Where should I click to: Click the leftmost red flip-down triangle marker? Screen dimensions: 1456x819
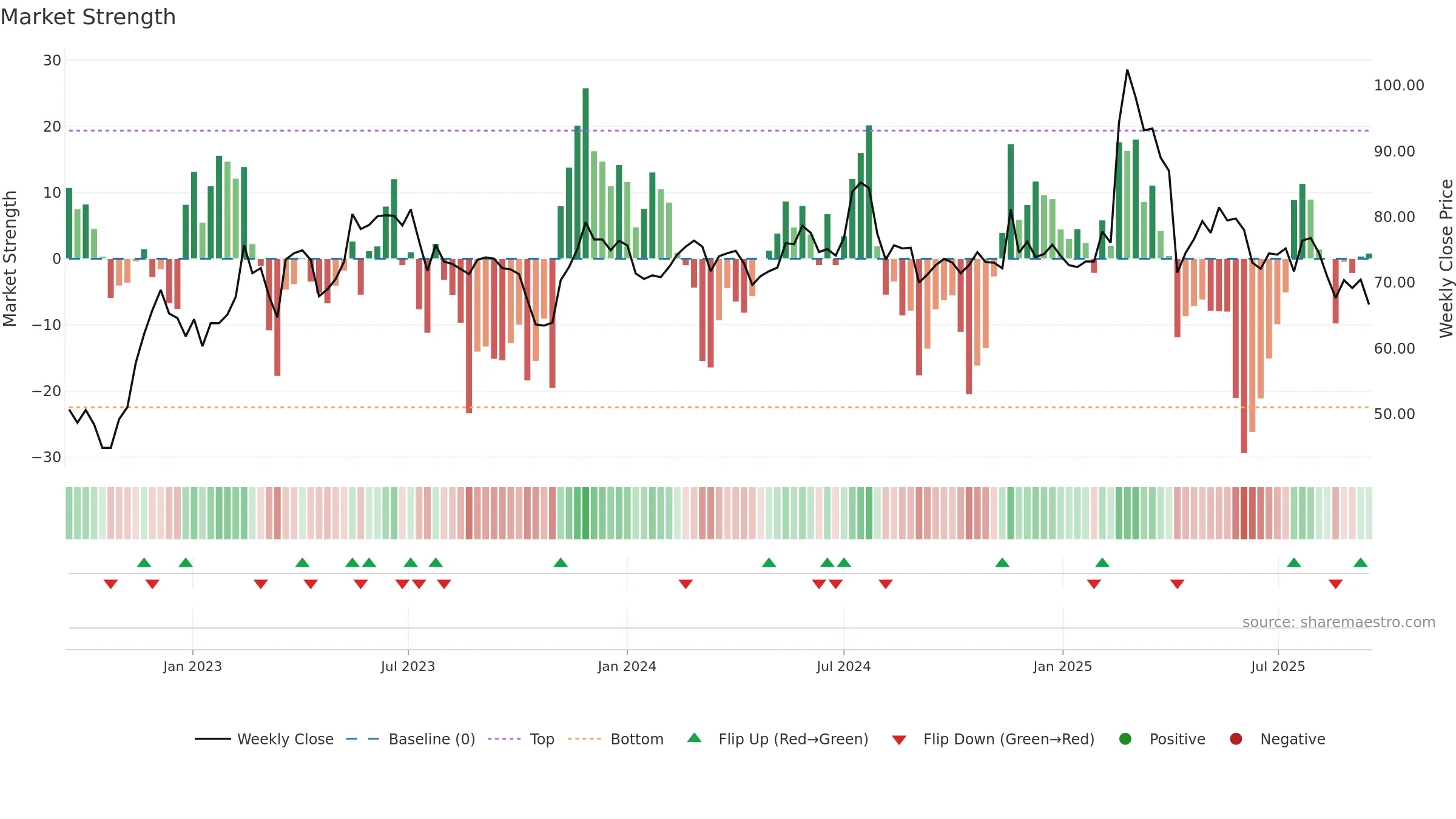(x=110, y=584)
